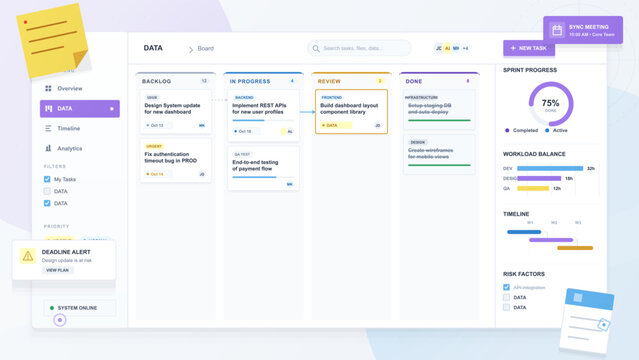Click the In Progress count badge

[x=292, y=81]
